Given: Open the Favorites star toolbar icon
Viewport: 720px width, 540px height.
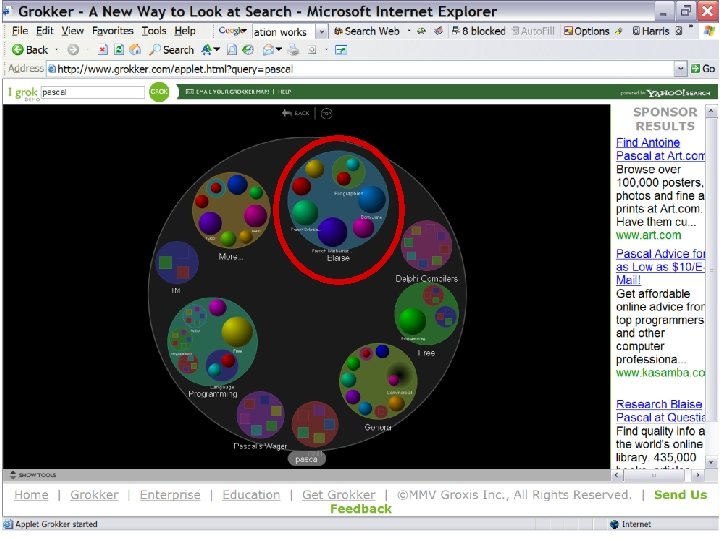Looking at the screenshot, I should (208, 50).
